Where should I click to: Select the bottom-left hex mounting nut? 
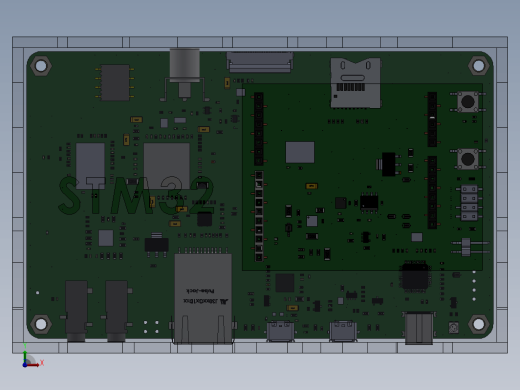pos(41,324)
